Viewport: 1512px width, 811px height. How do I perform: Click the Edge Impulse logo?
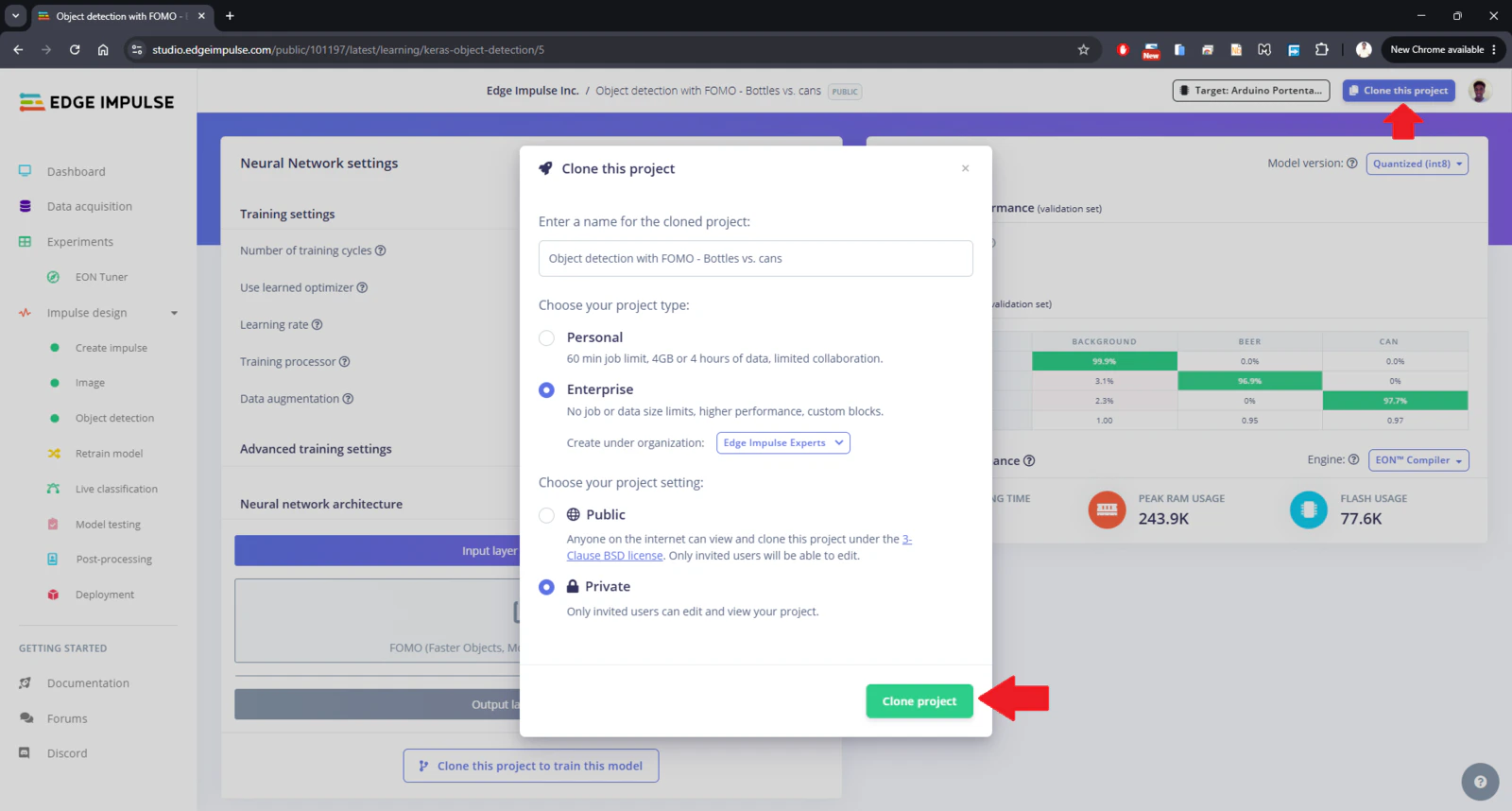pyautogui.click(x=96, y=102)
